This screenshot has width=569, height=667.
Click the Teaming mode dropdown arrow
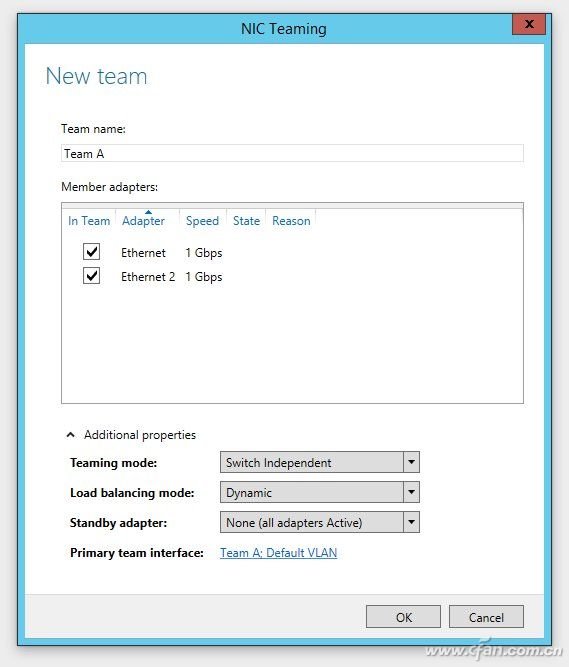(411, 462)
